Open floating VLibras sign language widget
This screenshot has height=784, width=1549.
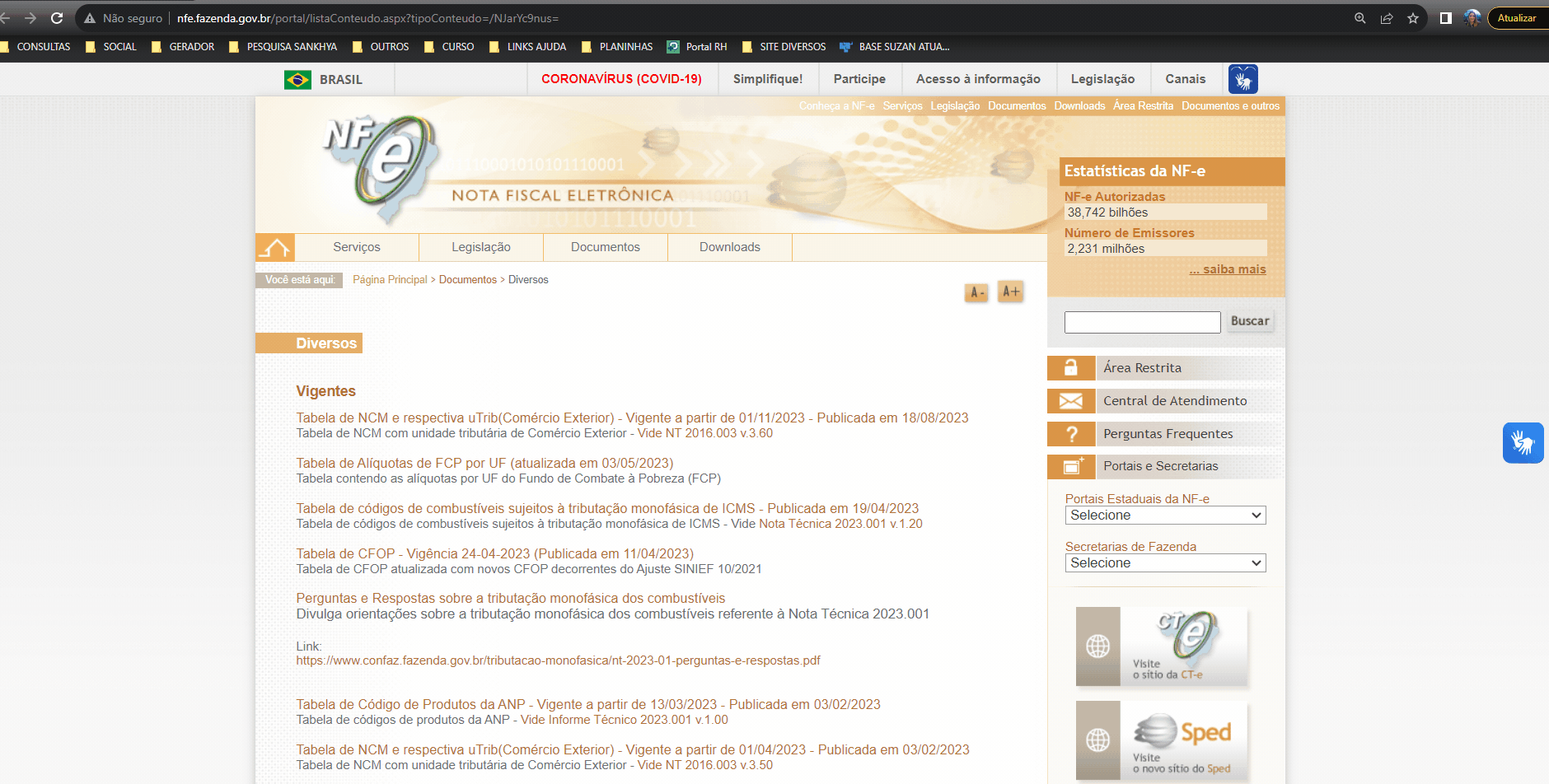point(1523,443)
